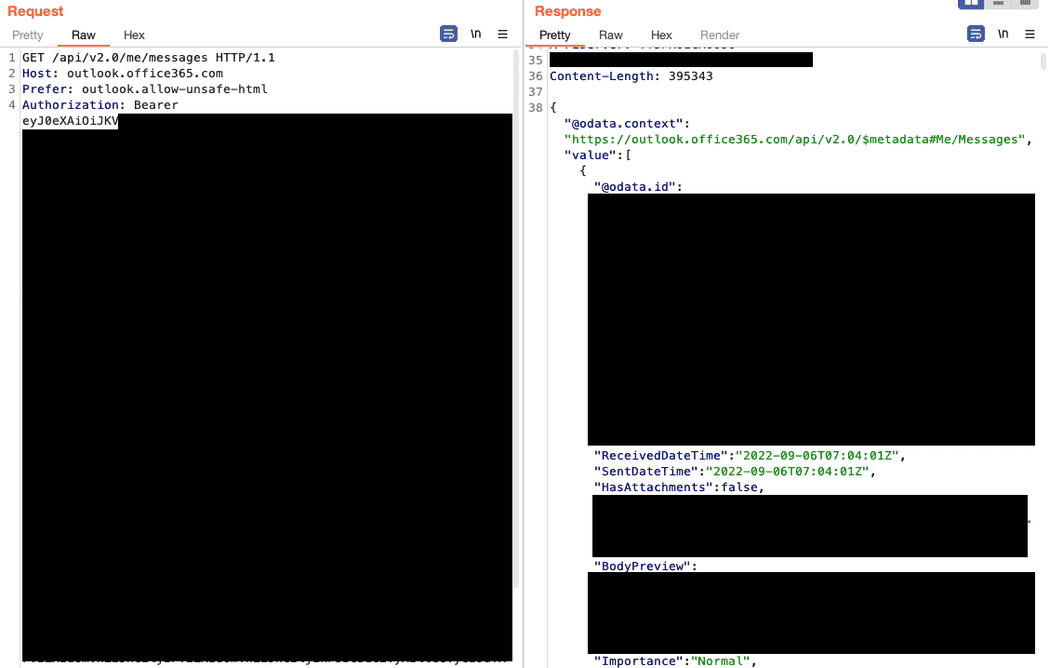Open the Hex tab in Request panel
This screenshot has width=1050, height=668.
click(x=134, y=35)
